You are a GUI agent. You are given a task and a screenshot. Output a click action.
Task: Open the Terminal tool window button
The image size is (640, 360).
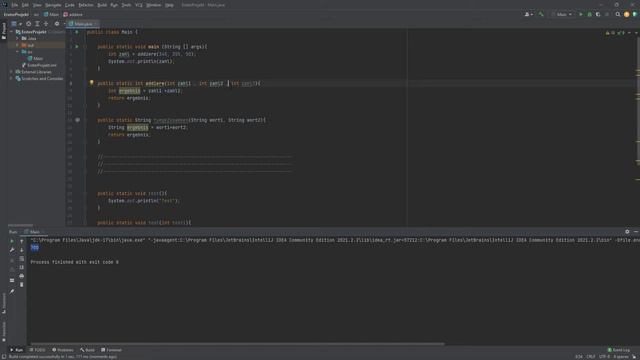[111, 350]
